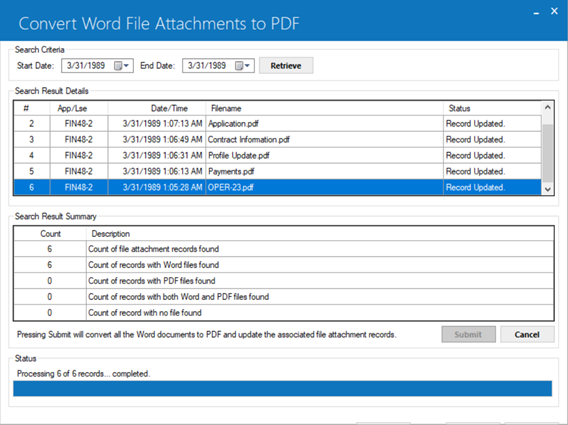Open the End Date calendar icon
568x425 pixels.
coord(239,66)
